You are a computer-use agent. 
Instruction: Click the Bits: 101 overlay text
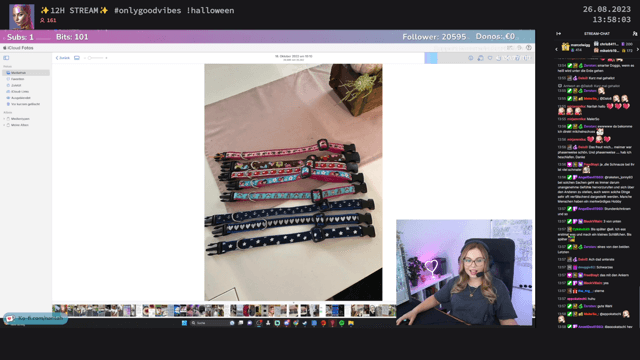pyautogui.click(x=72, y=37)
